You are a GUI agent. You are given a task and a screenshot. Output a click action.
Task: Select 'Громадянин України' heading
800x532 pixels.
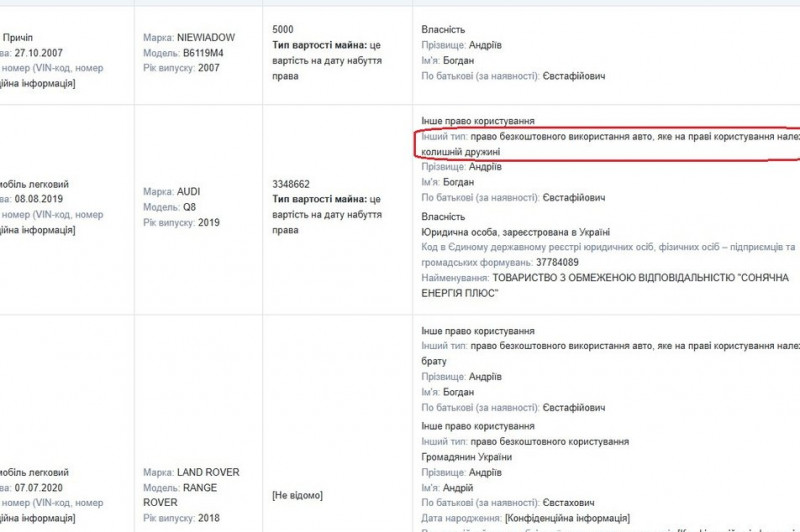tap(467, 457)
